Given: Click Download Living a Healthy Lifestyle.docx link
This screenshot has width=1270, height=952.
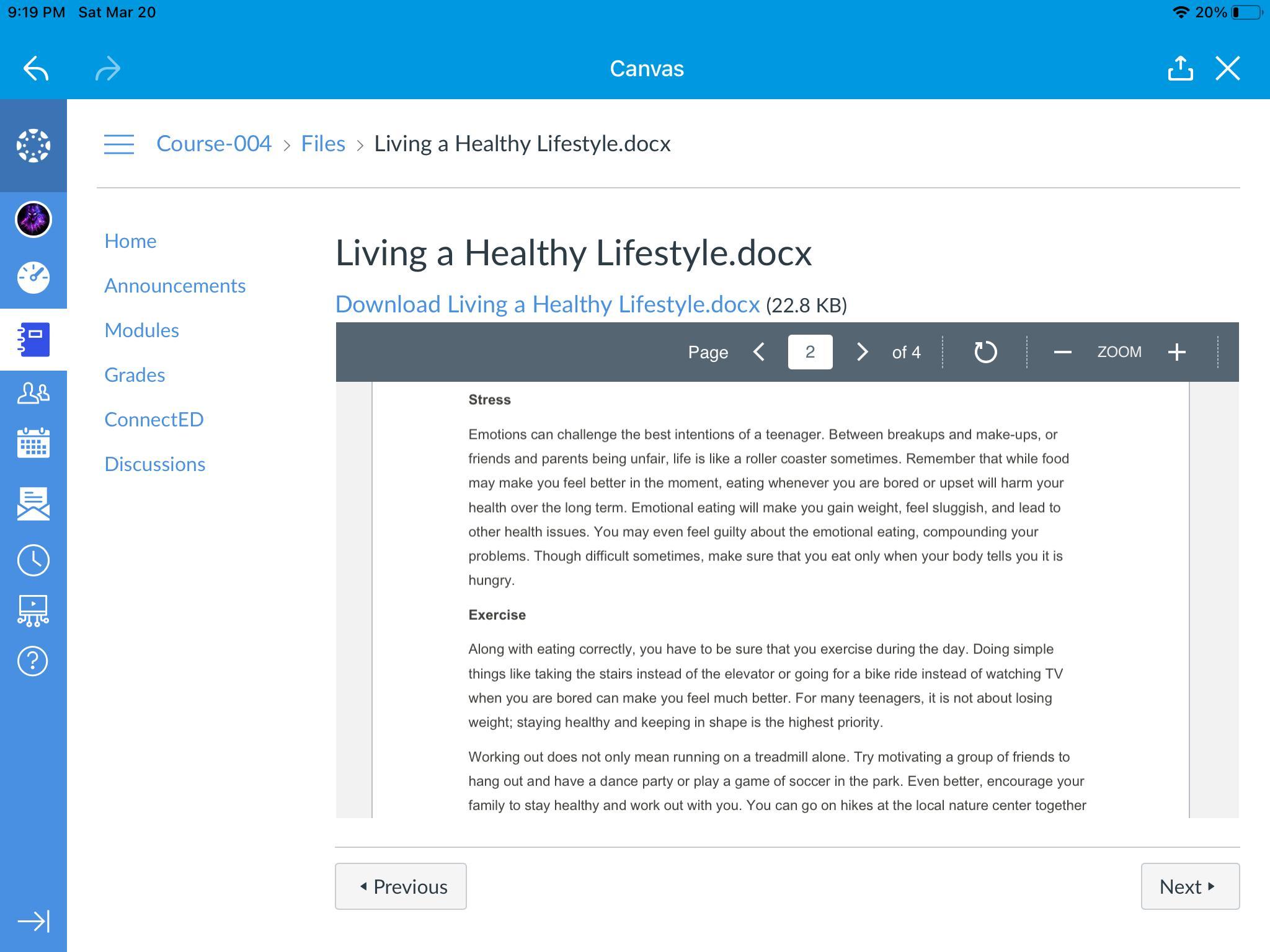Looking at the screenshot, I should (547, 304).
